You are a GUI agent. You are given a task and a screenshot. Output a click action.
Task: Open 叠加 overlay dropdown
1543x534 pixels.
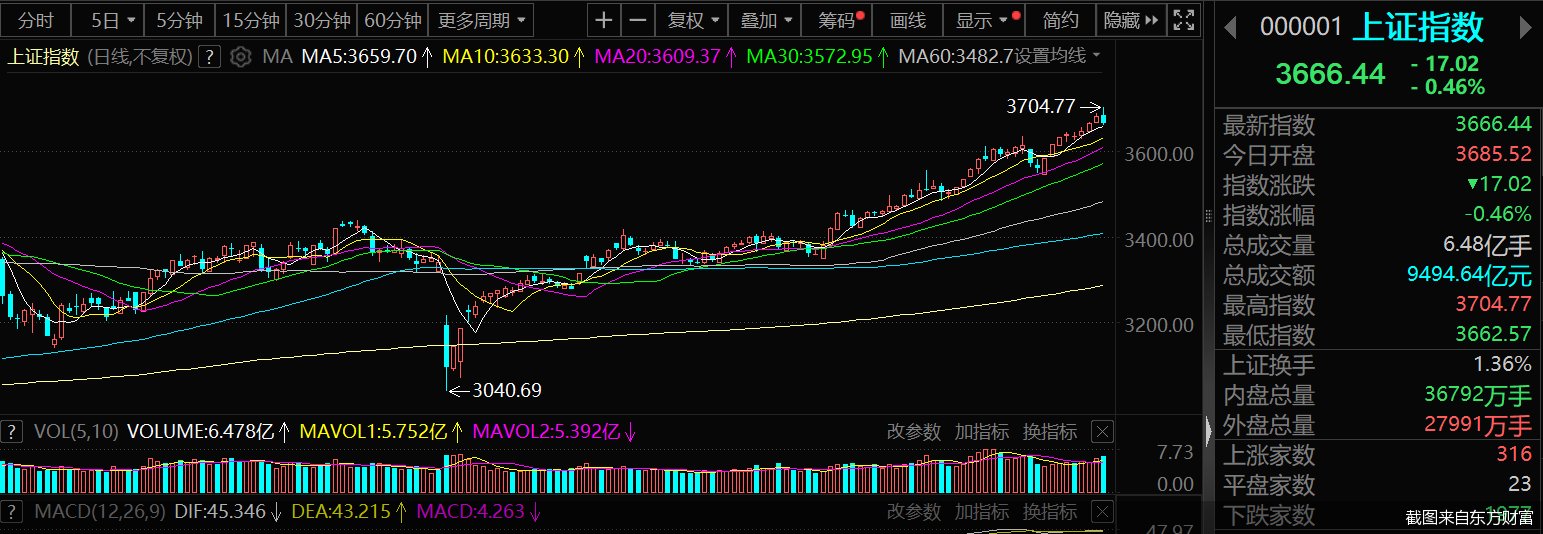(x=766, y=20)
